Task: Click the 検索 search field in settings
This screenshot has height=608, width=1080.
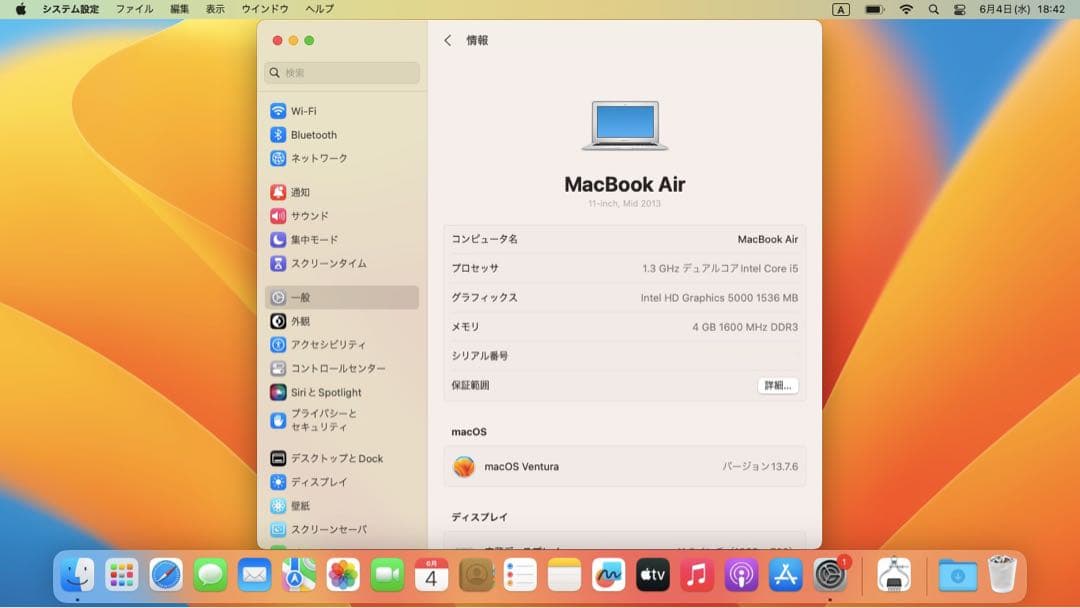Action: (342, 72)
